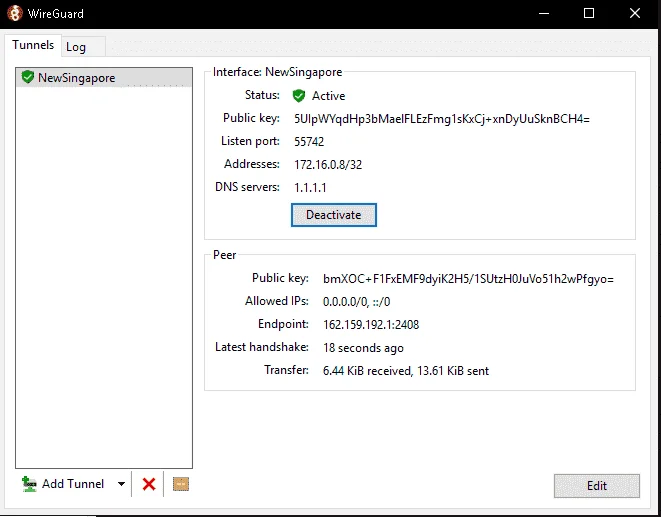
Task: Click the DNS server value 1.1.1.1
Action: 310,187
